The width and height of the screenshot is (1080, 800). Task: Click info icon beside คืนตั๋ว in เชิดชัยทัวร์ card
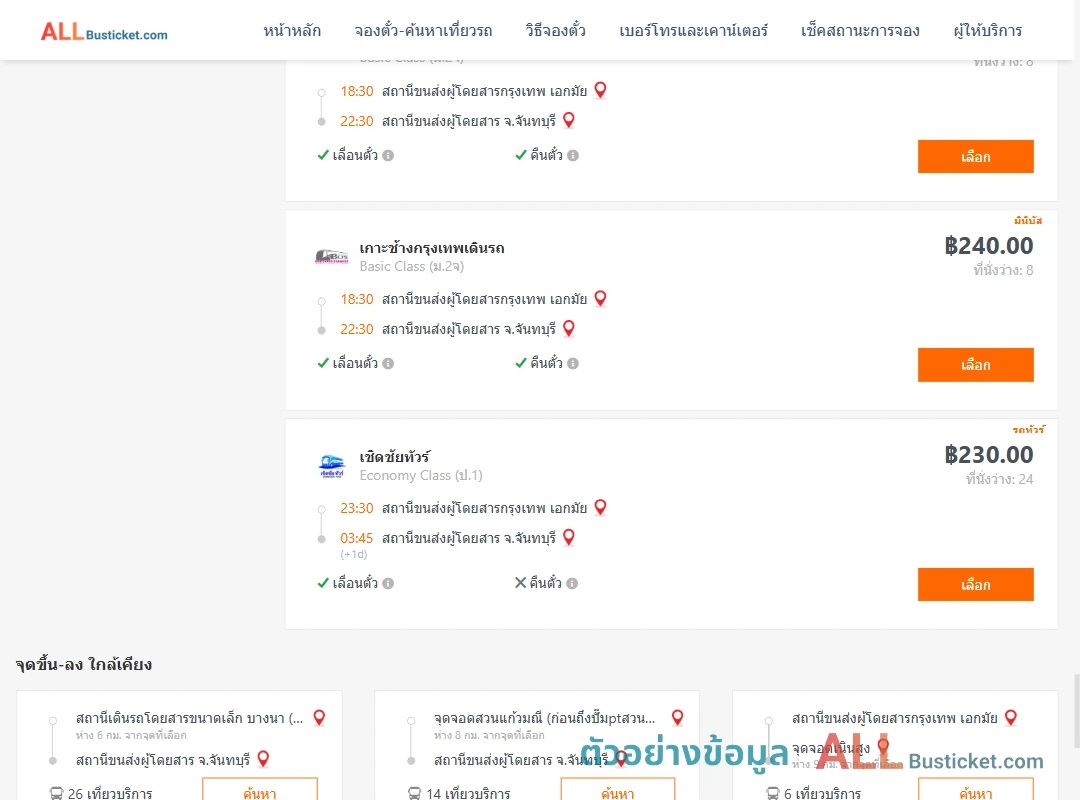(572, 584)
